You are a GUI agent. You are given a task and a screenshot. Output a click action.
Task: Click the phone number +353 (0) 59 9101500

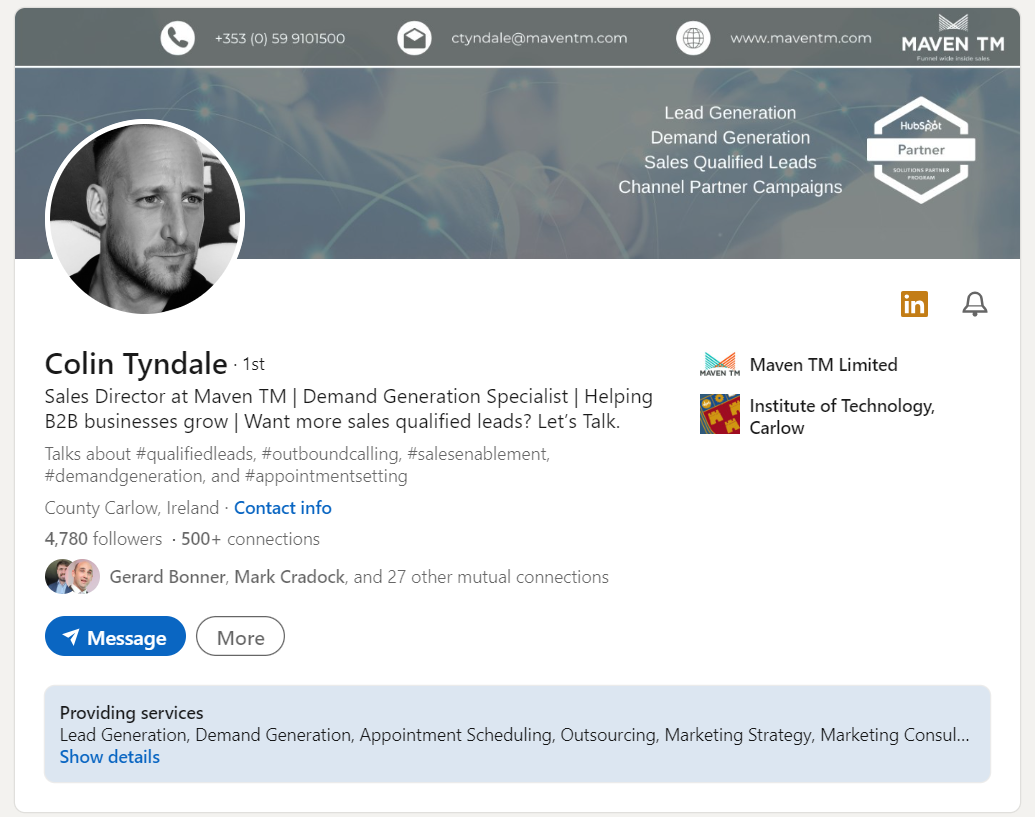pos(280,38)
